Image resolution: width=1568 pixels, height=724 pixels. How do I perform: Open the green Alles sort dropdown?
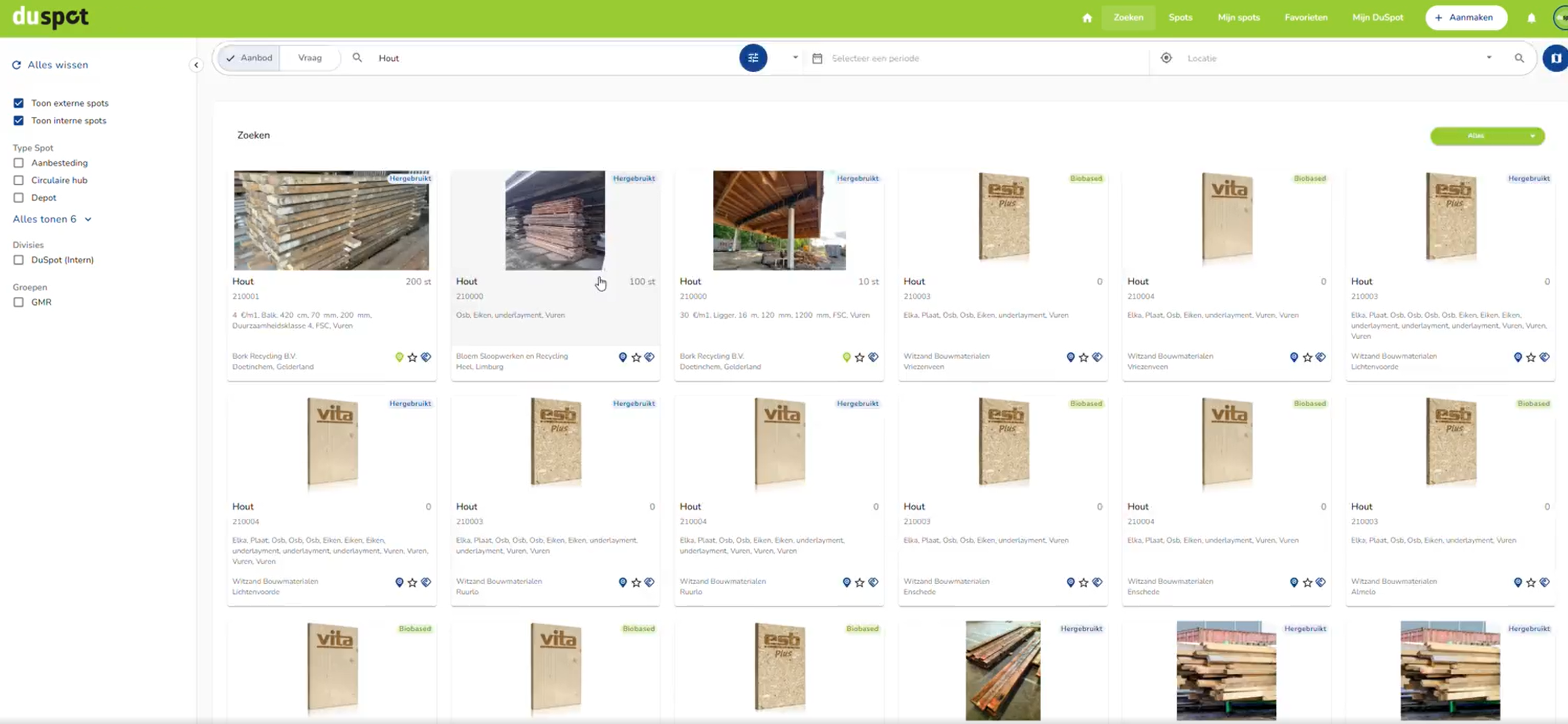1486,136
